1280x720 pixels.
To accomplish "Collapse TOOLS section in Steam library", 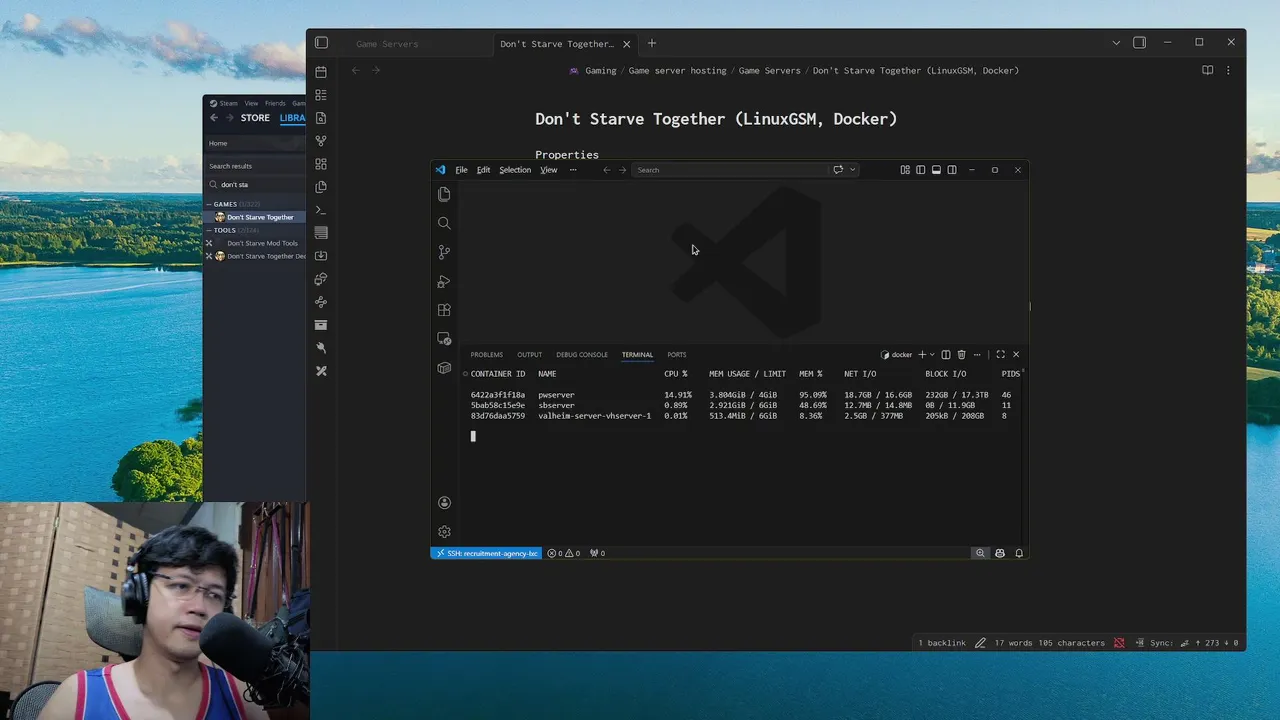I will pos(209,230).
